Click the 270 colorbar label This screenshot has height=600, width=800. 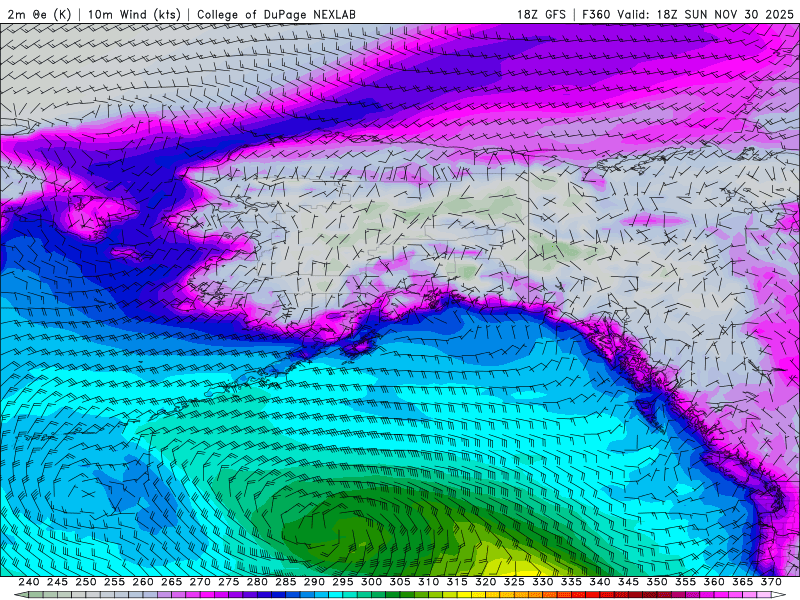coord(200,582)
